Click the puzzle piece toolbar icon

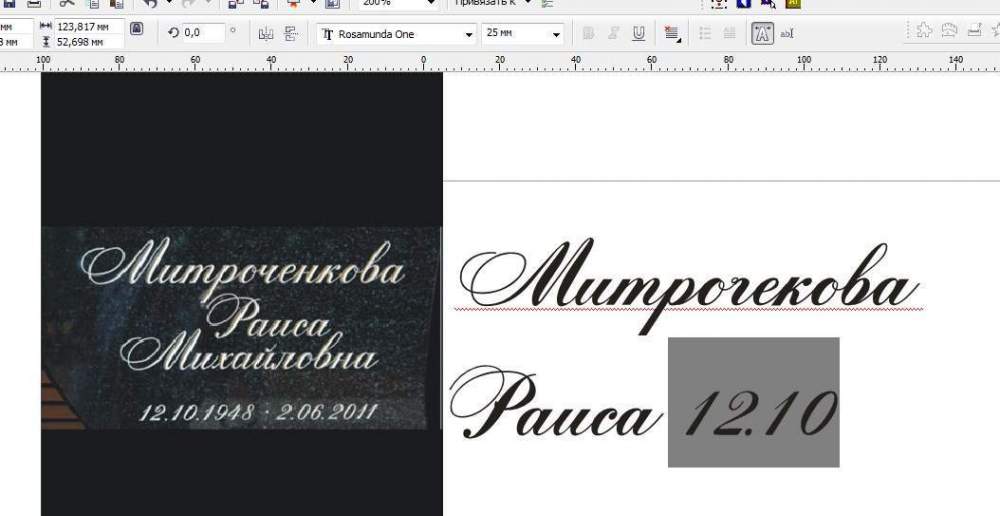coord(923,30)
